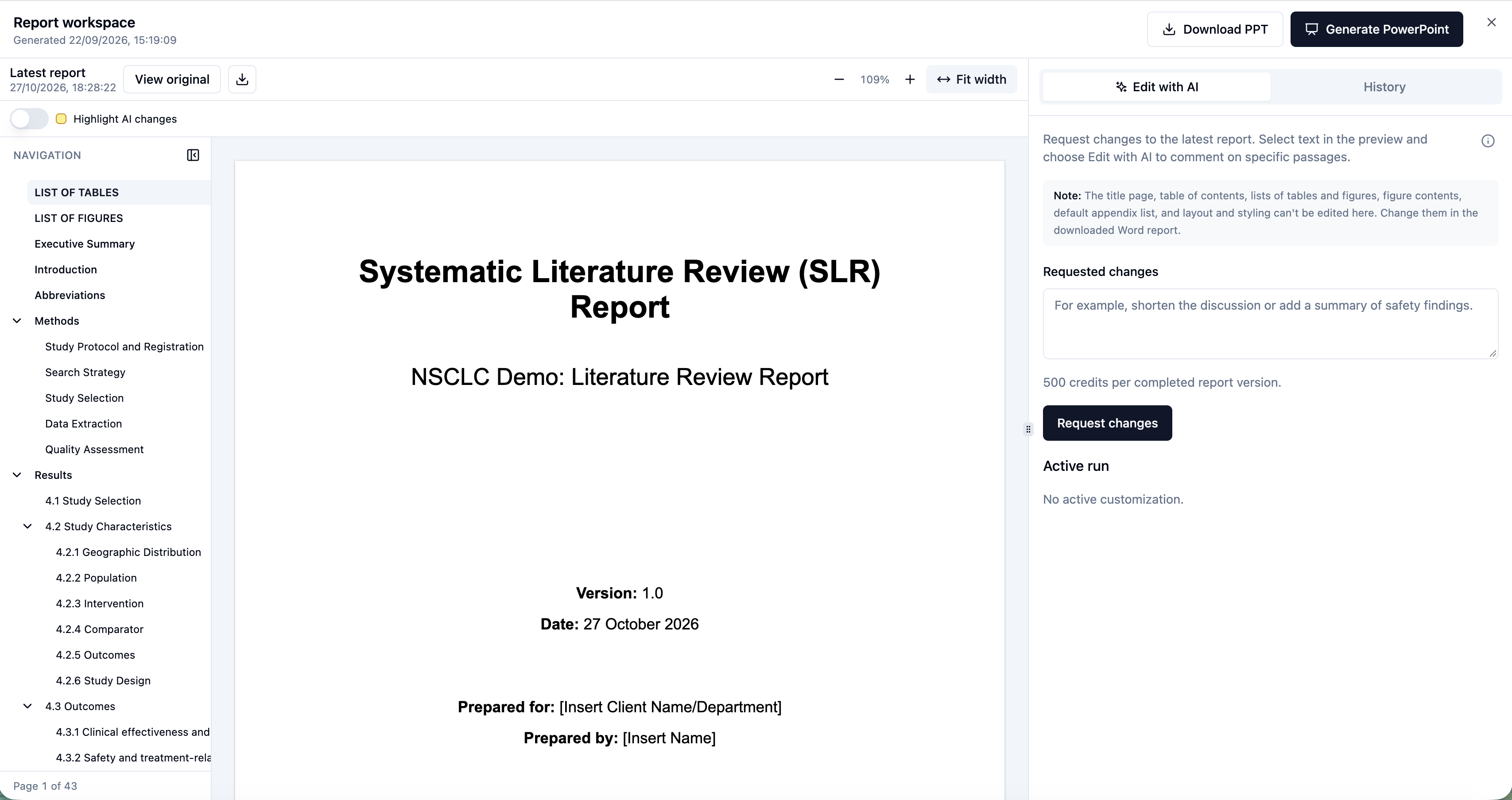Go to Introduction section
The width and height of the screenshot is (1512, 800).
click(x=119, y=269)
